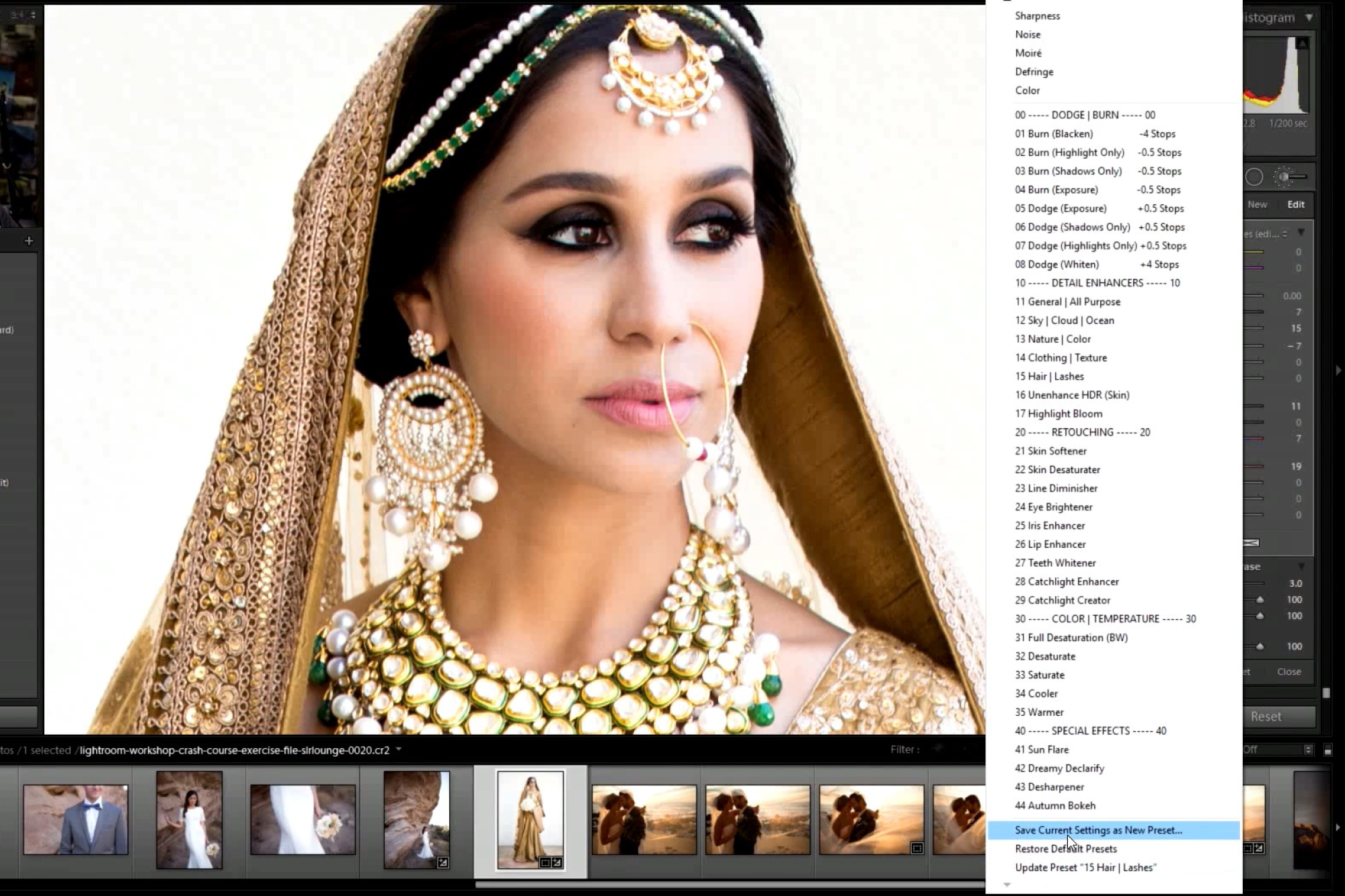Select the white gown bouquet closeup thumbnail

point(303,820)
